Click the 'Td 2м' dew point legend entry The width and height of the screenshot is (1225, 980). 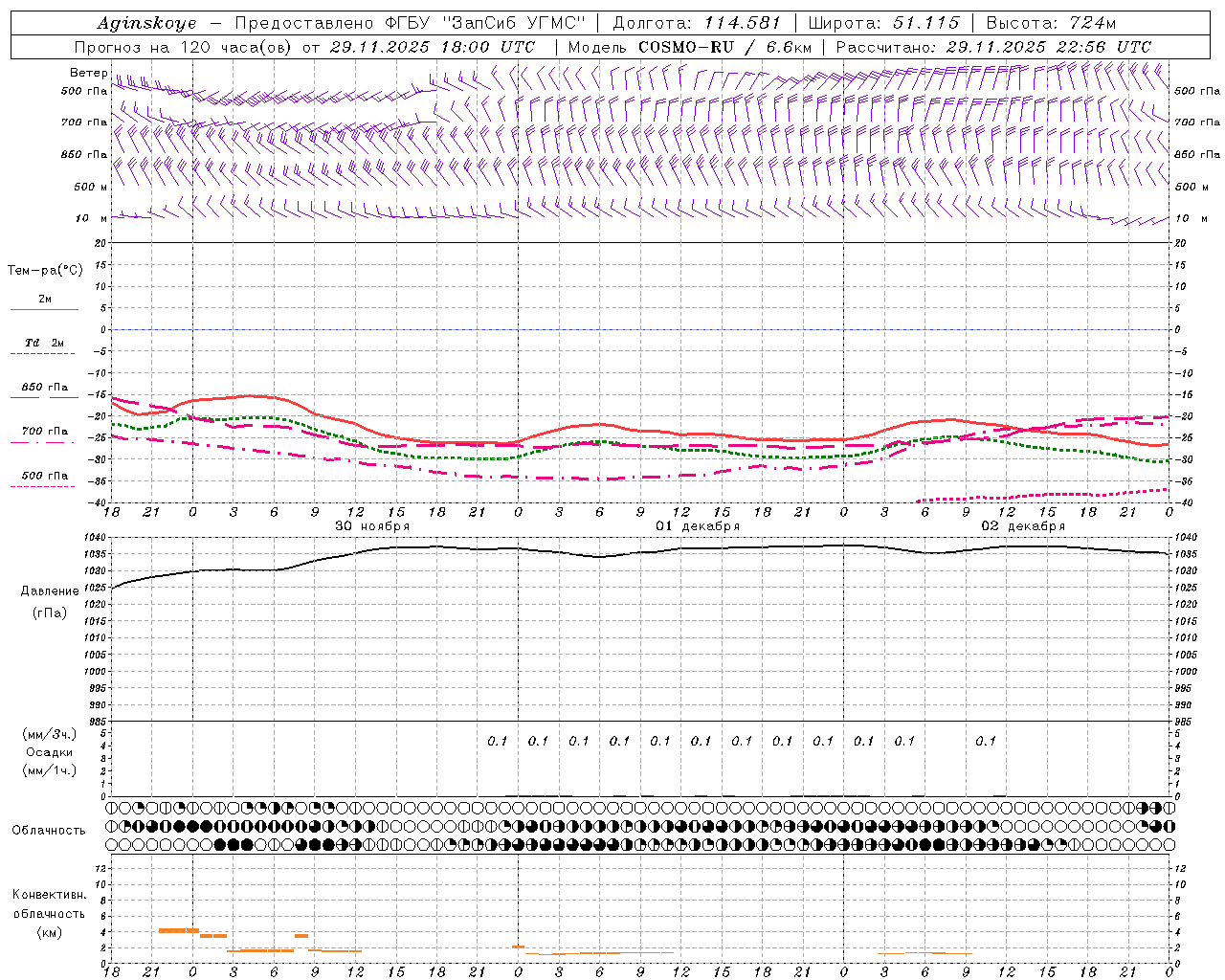pos(45,343)
